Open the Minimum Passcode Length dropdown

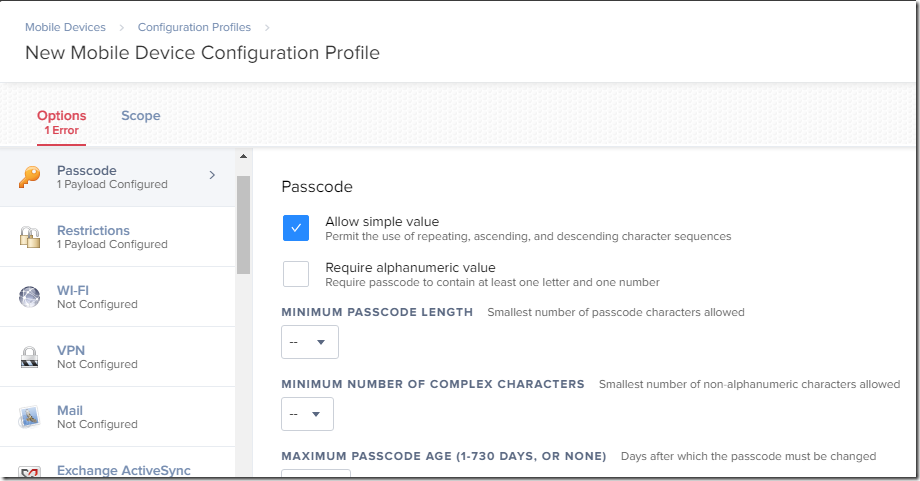310,342
